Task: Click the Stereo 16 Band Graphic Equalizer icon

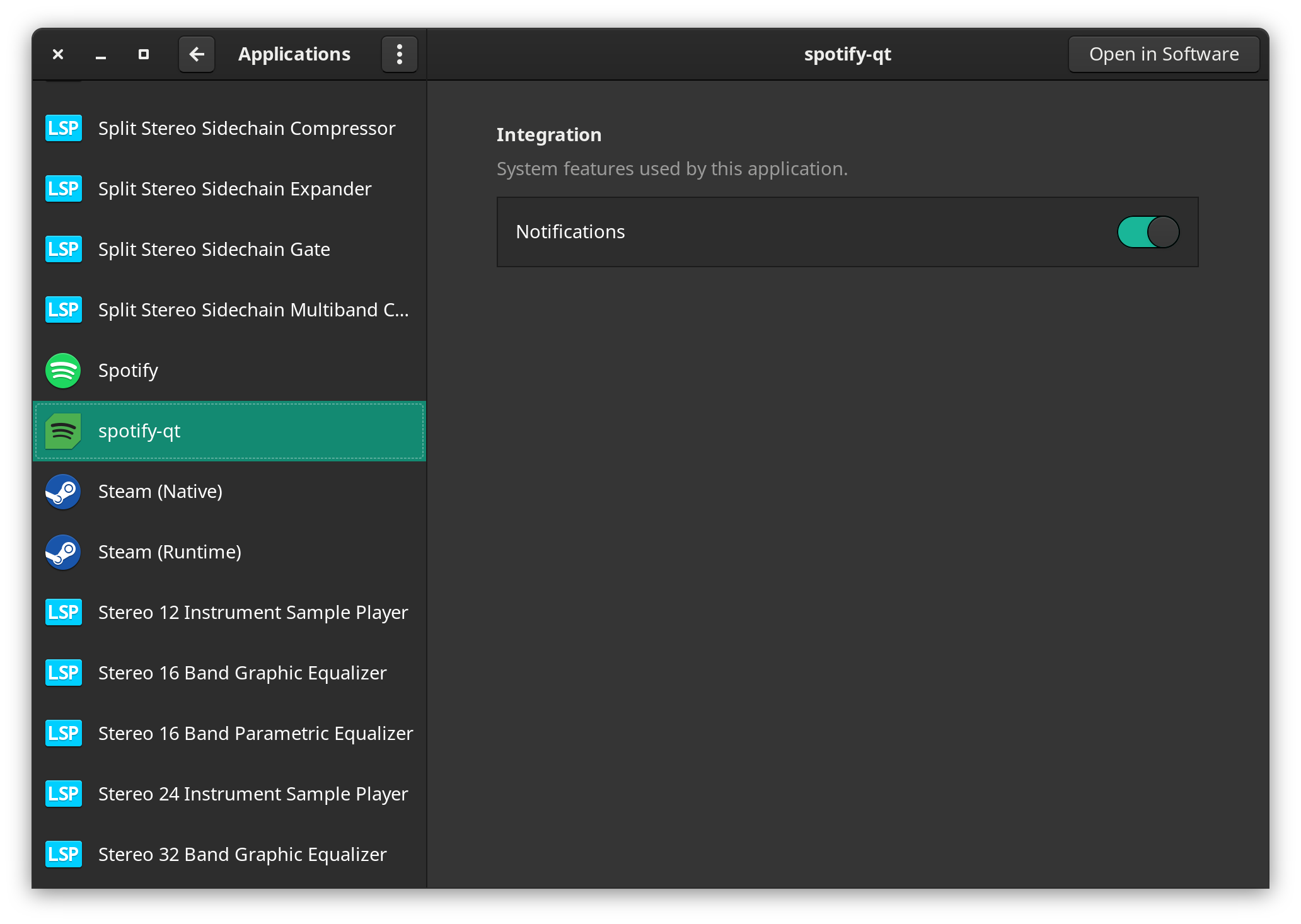Action: click(63, 673)
